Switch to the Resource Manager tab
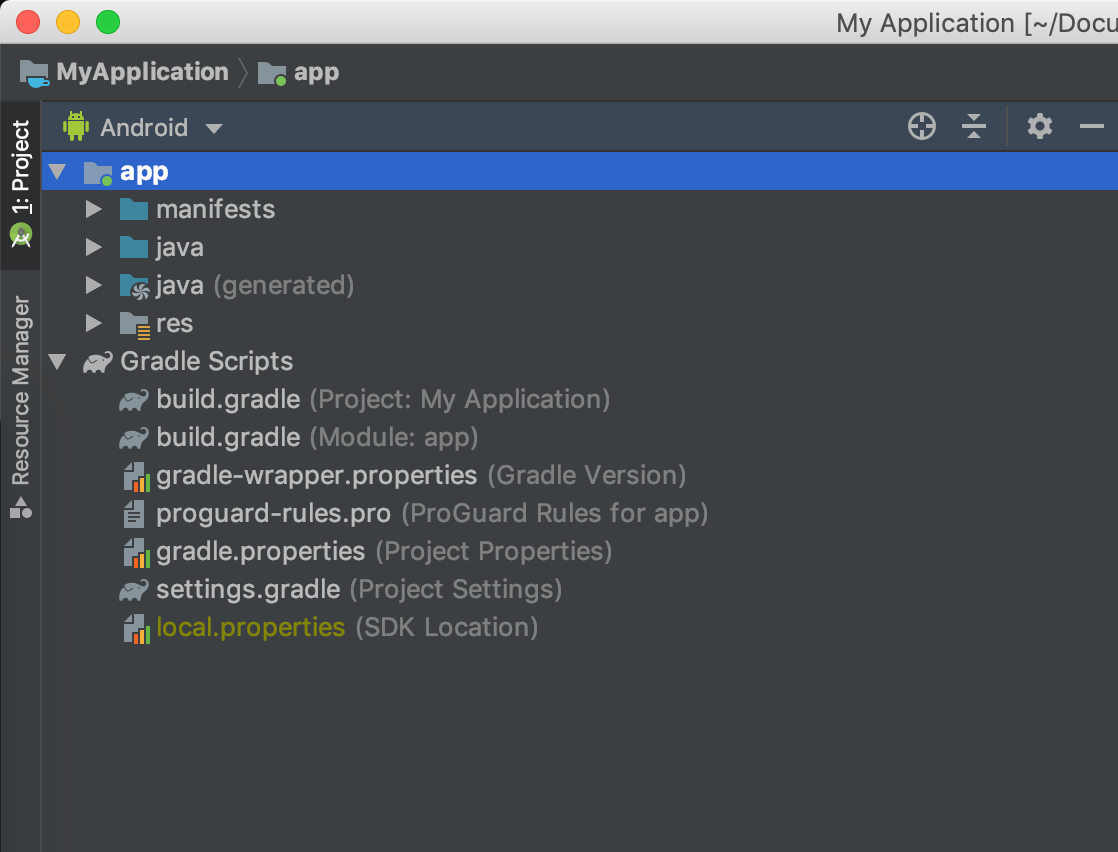1118x852 pixels. click(x=21, y=405)
